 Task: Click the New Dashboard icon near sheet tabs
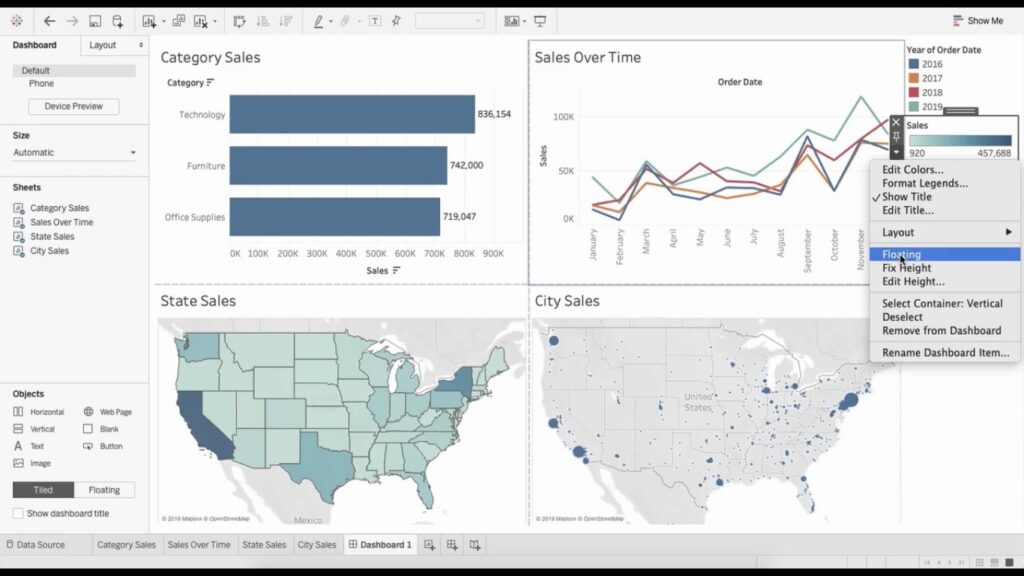450,545
